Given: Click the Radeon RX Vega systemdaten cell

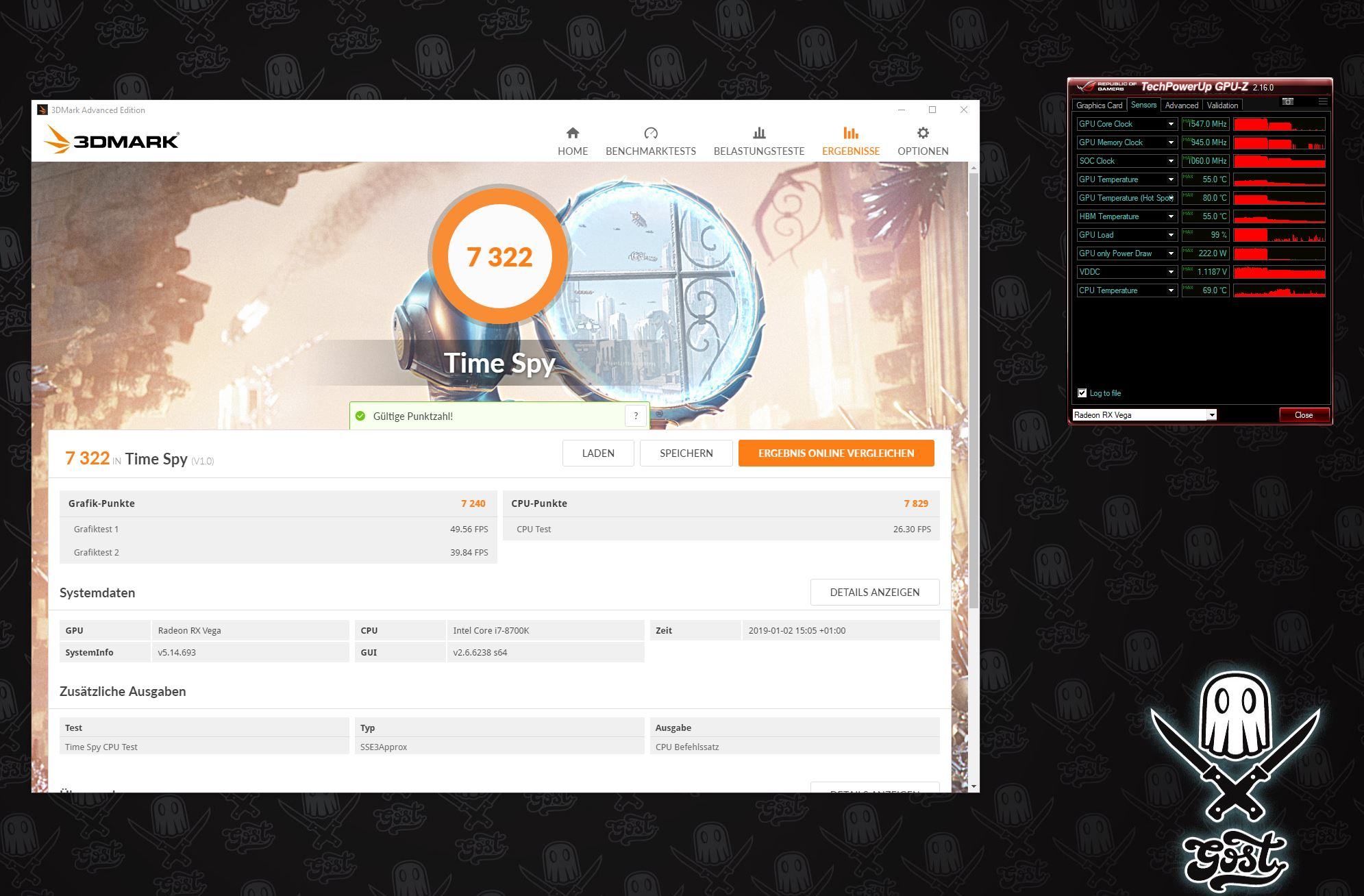Looking at the screenshot, I should (250, 630).
